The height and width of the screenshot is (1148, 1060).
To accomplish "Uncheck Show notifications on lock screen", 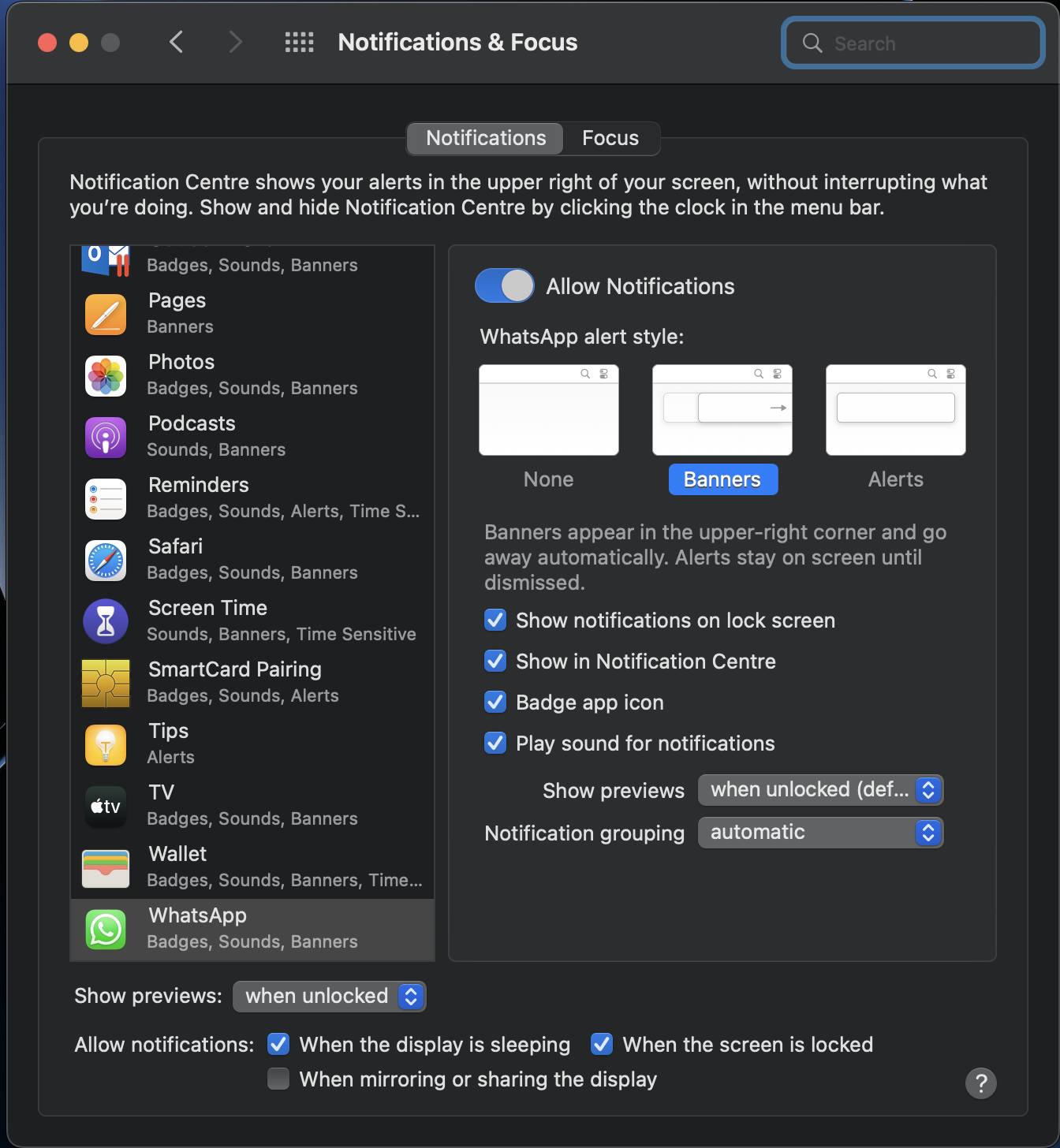I will tap(495, 620).
